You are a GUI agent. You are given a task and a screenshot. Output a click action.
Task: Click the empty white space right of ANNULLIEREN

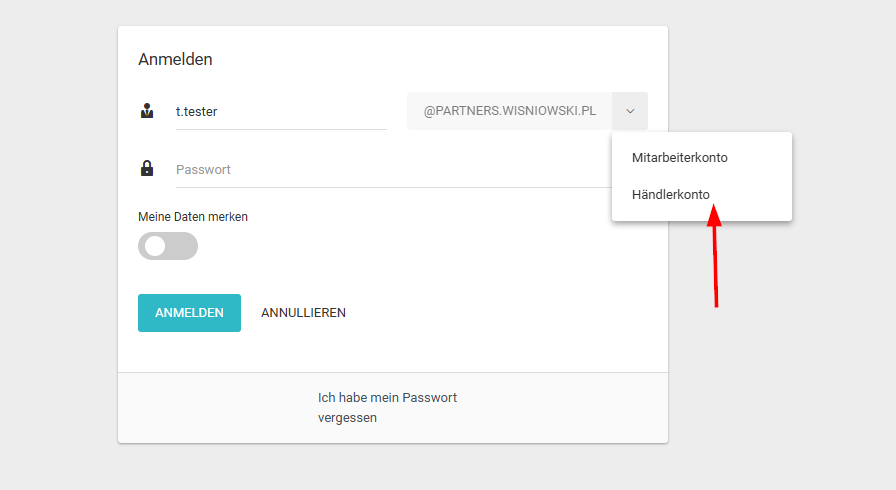500,313
